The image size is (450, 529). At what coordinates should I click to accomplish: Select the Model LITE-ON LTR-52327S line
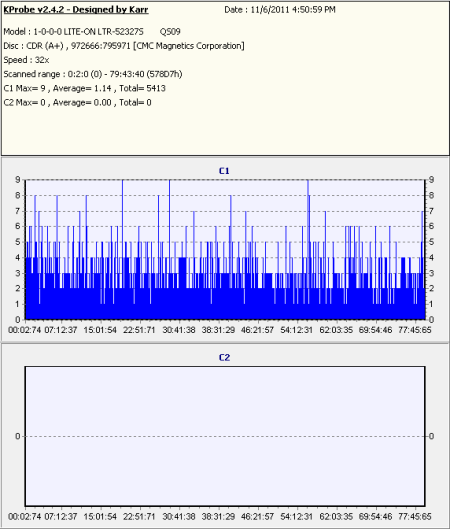pyautogui.click(x=92, y=32)
